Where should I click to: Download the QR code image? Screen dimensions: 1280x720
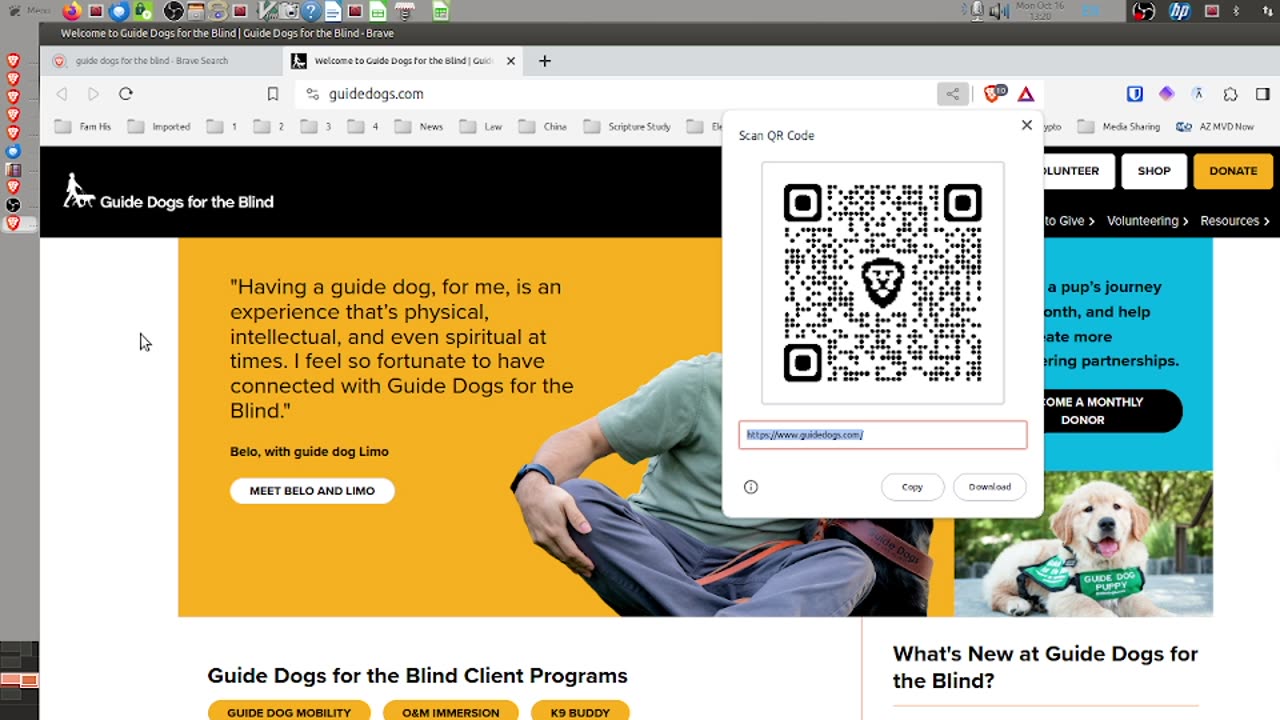coord(989,487)
